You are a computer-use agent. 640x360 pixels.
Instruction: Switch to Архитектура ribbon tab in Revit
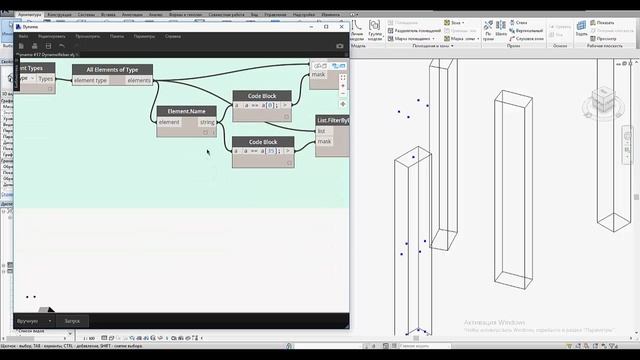30,14
